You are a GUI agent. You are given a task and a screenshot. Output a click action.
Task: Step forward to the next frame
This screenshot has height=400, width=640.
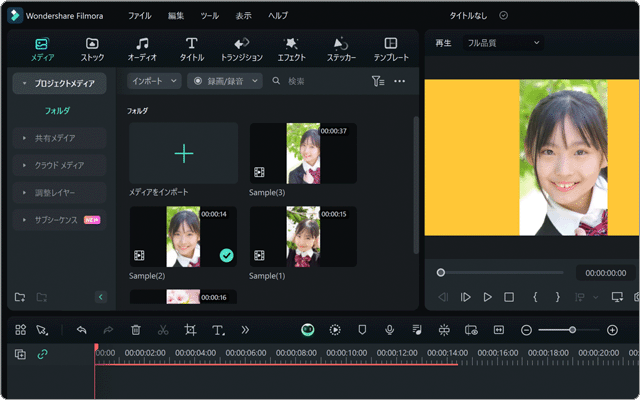[466, 297]
